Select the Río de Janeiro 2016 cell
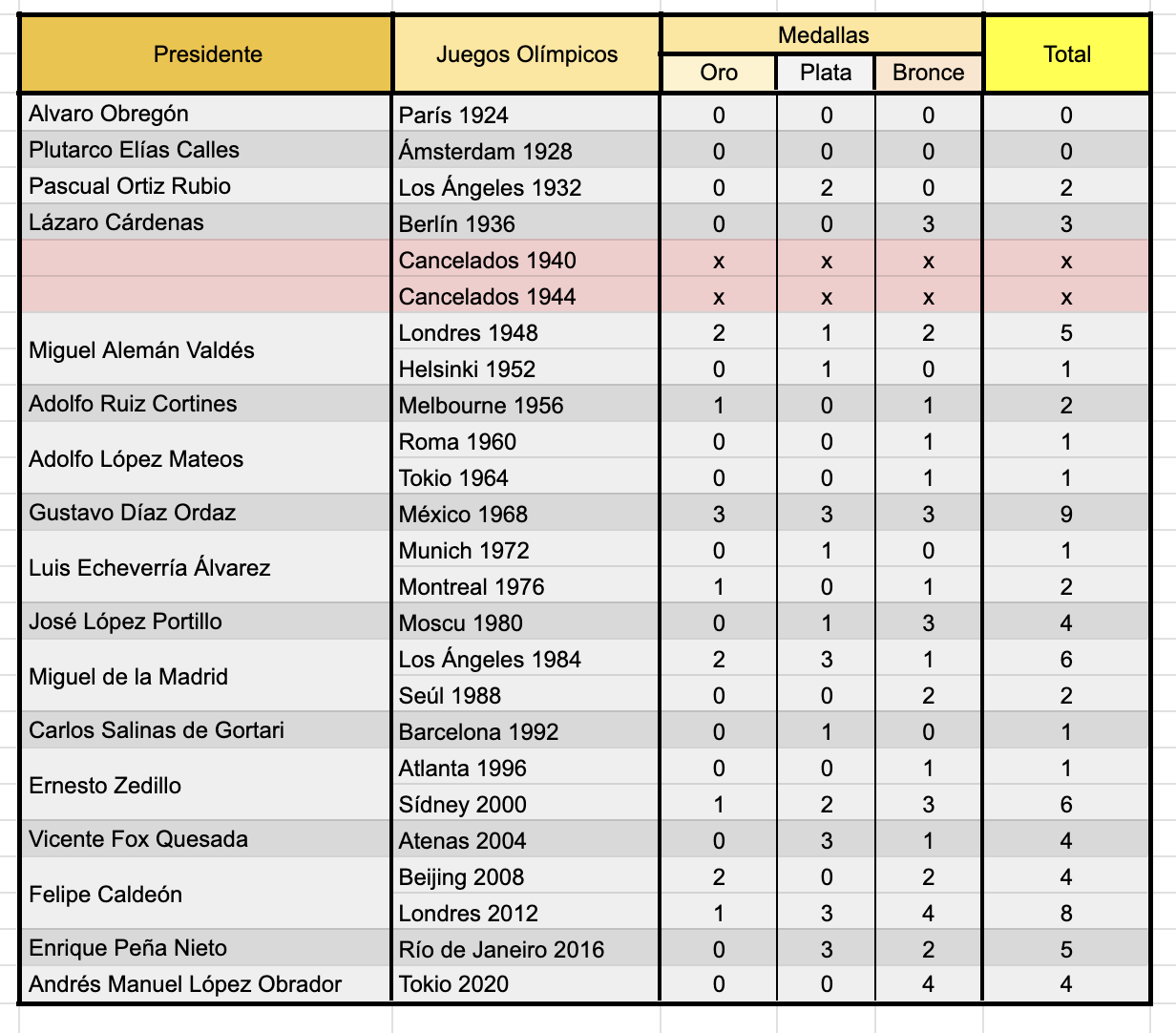 point(526,949)
